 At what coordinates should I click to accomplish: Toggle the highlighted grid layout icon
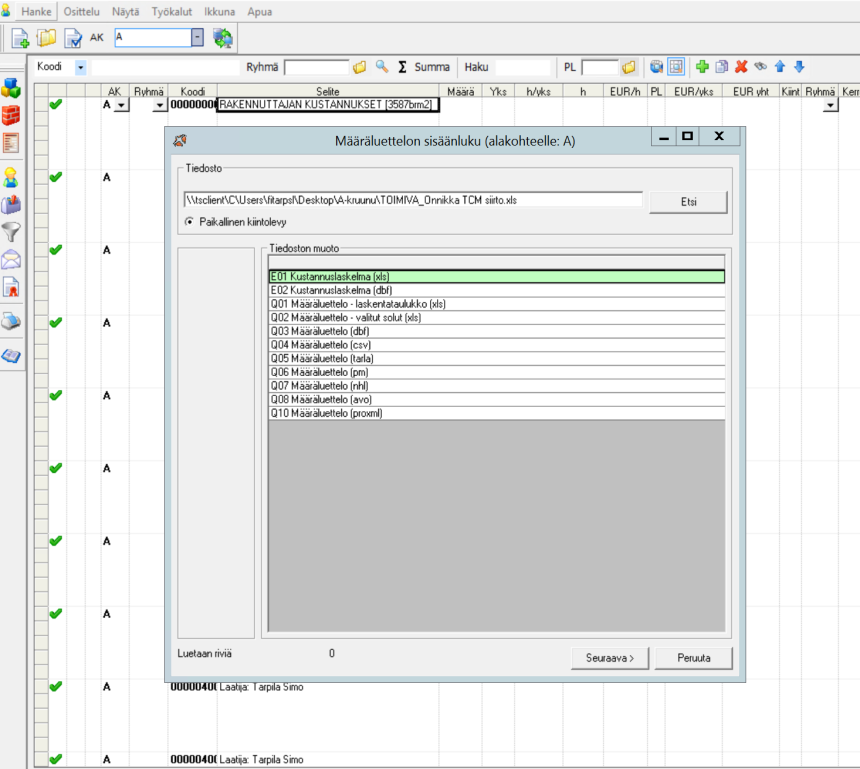[x=676, y=67]
